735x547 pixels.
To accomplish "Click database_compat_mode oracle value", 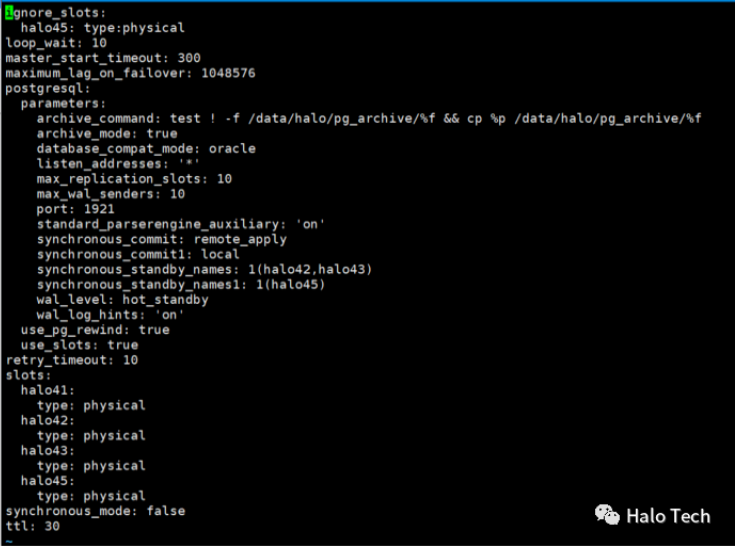I will click(x=232, y=149).
